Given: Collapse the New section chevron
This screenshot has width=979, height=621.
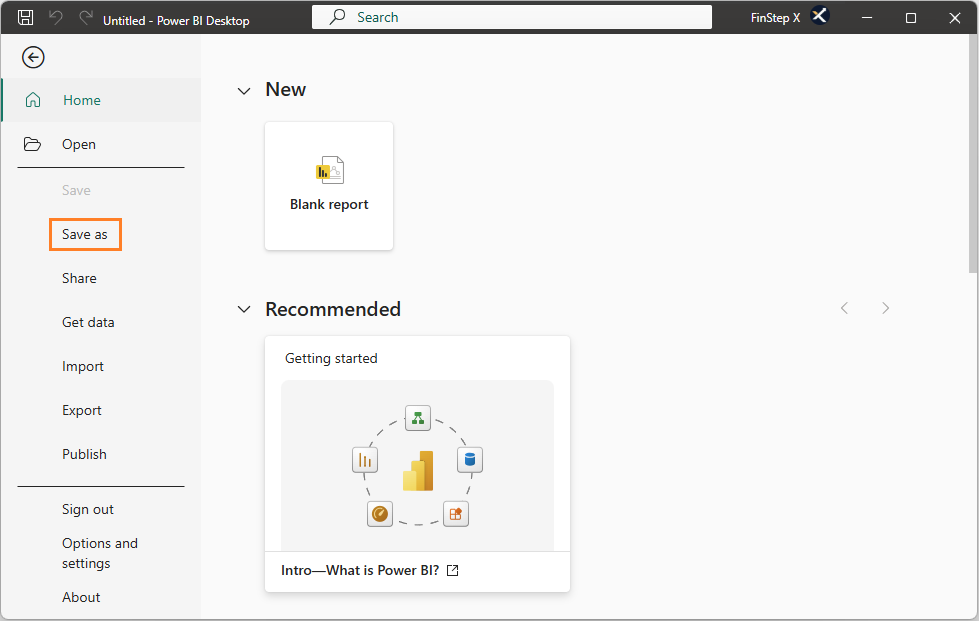Looking at the screenshot, I should pyautogui.click(x=244, y=91).
